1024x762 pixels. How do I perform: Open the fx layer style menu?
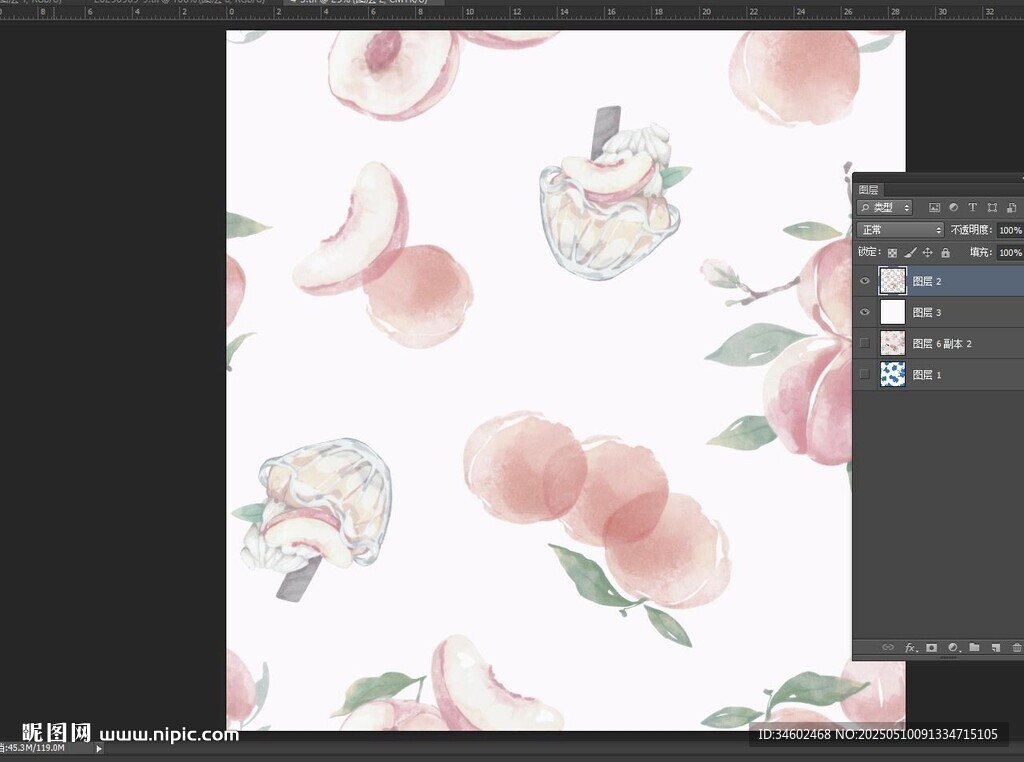[x=910, y=647]
